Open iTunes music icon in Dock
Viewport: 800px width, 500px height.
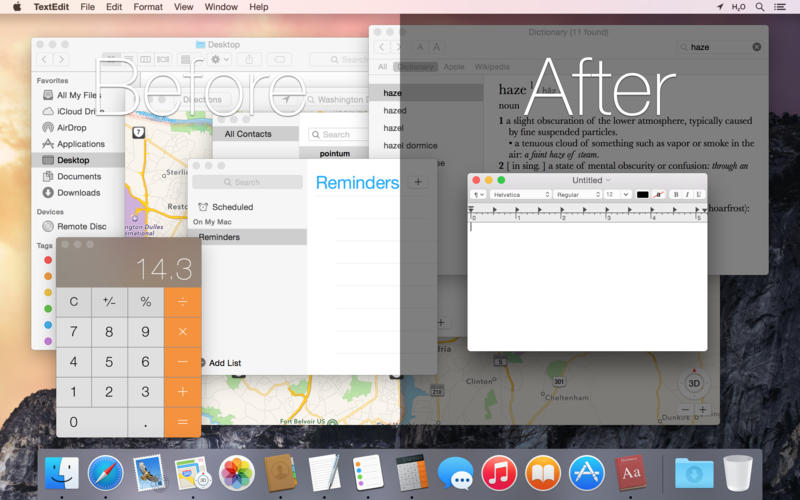pos(498,472)
